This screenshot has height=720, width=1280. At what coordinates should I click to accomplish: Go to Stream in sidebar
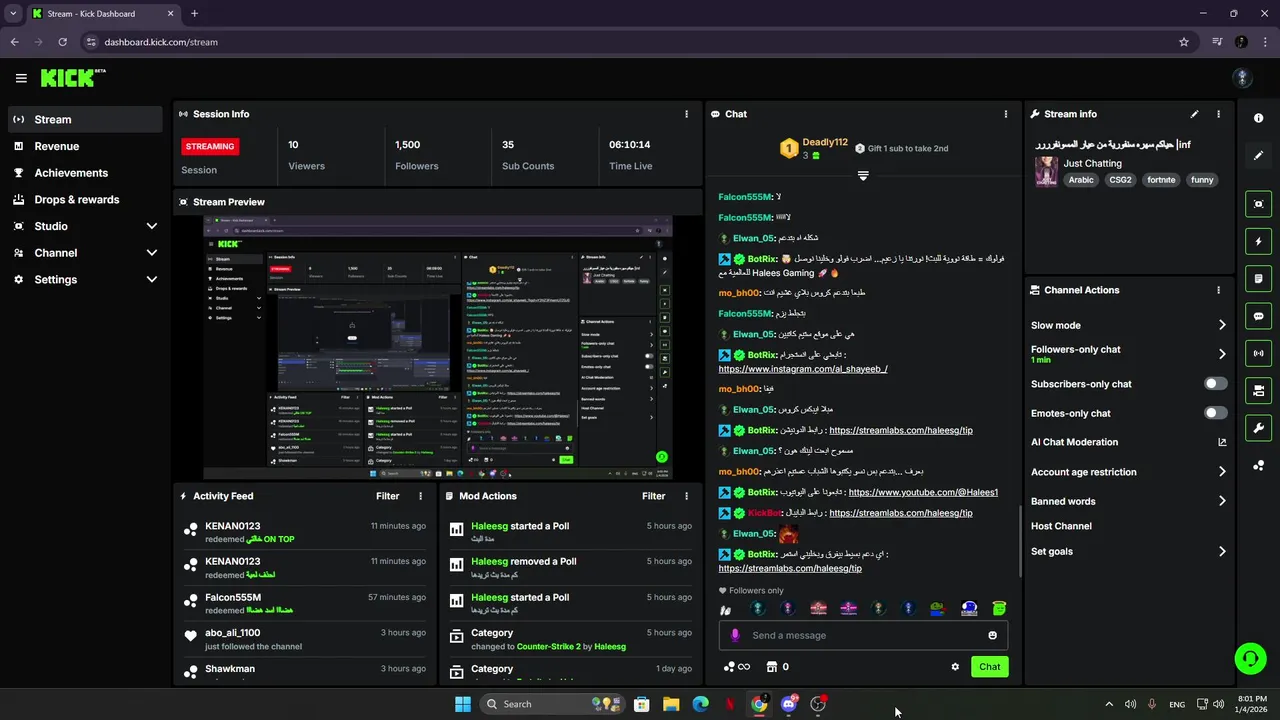tap(85, 119)
